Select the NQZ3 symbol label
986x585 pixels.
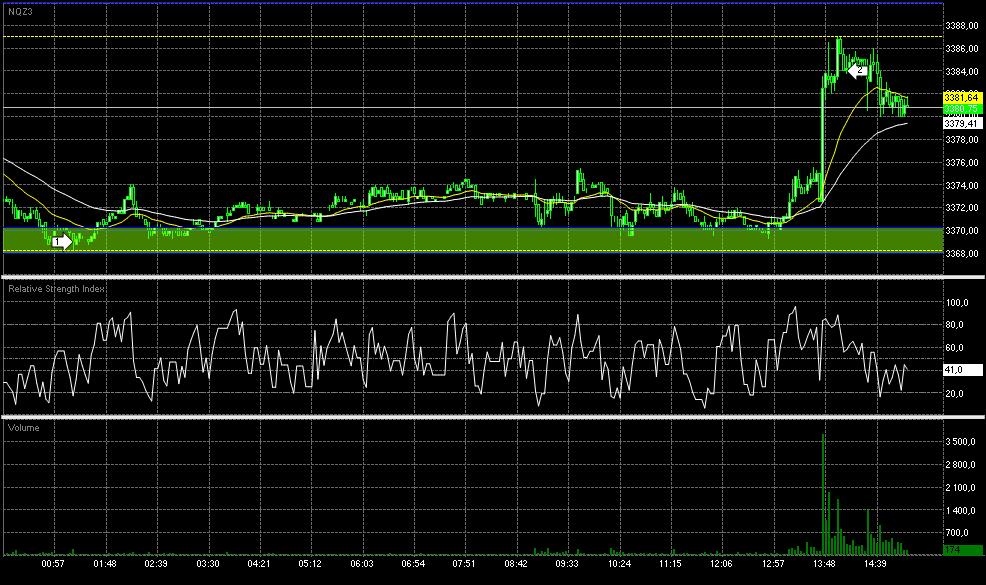point(21,12)
